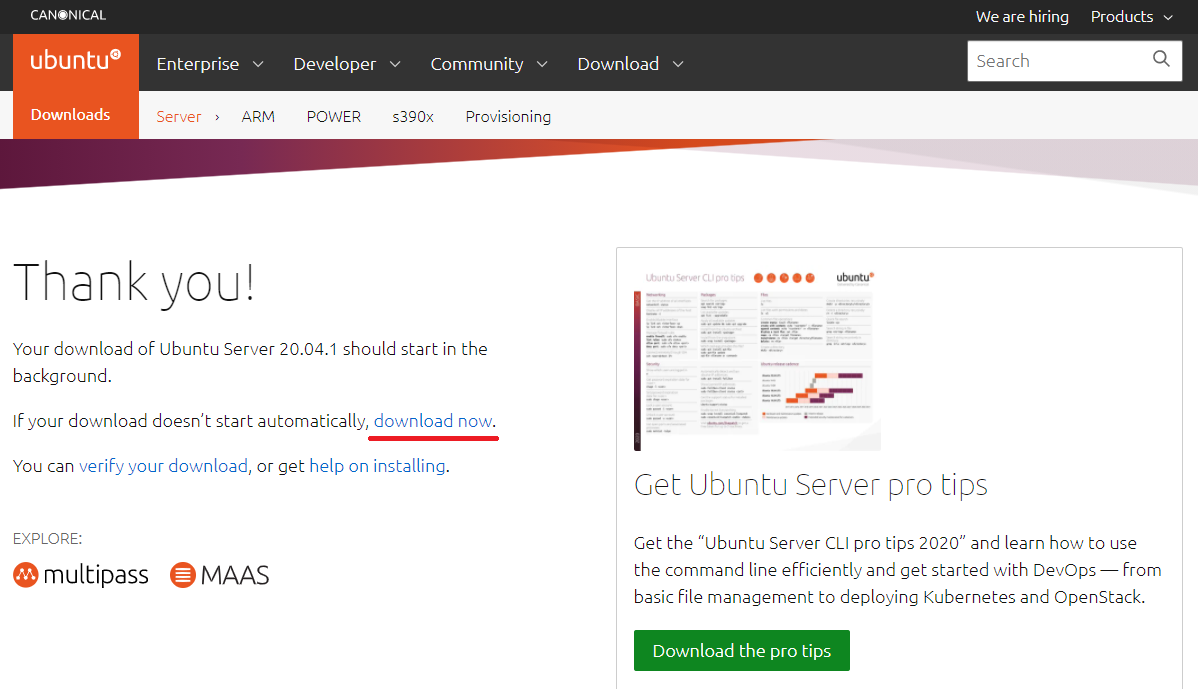The width and height of the screenshot is (1198, 689).
Task: Click the EXPLORE: label
Action: click(47, 539)
